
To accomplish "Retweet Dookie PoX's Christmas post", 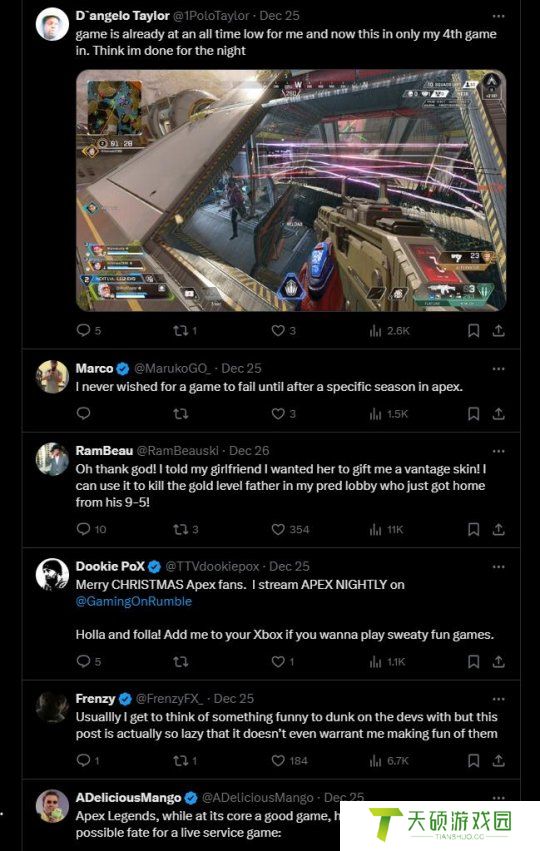I will coord(180,662).
